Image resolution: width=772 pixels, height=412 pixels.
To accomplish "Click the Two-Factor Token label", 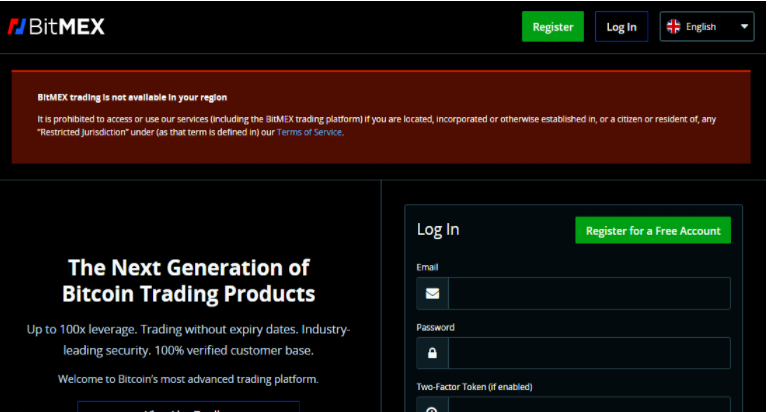I will 474,387.
